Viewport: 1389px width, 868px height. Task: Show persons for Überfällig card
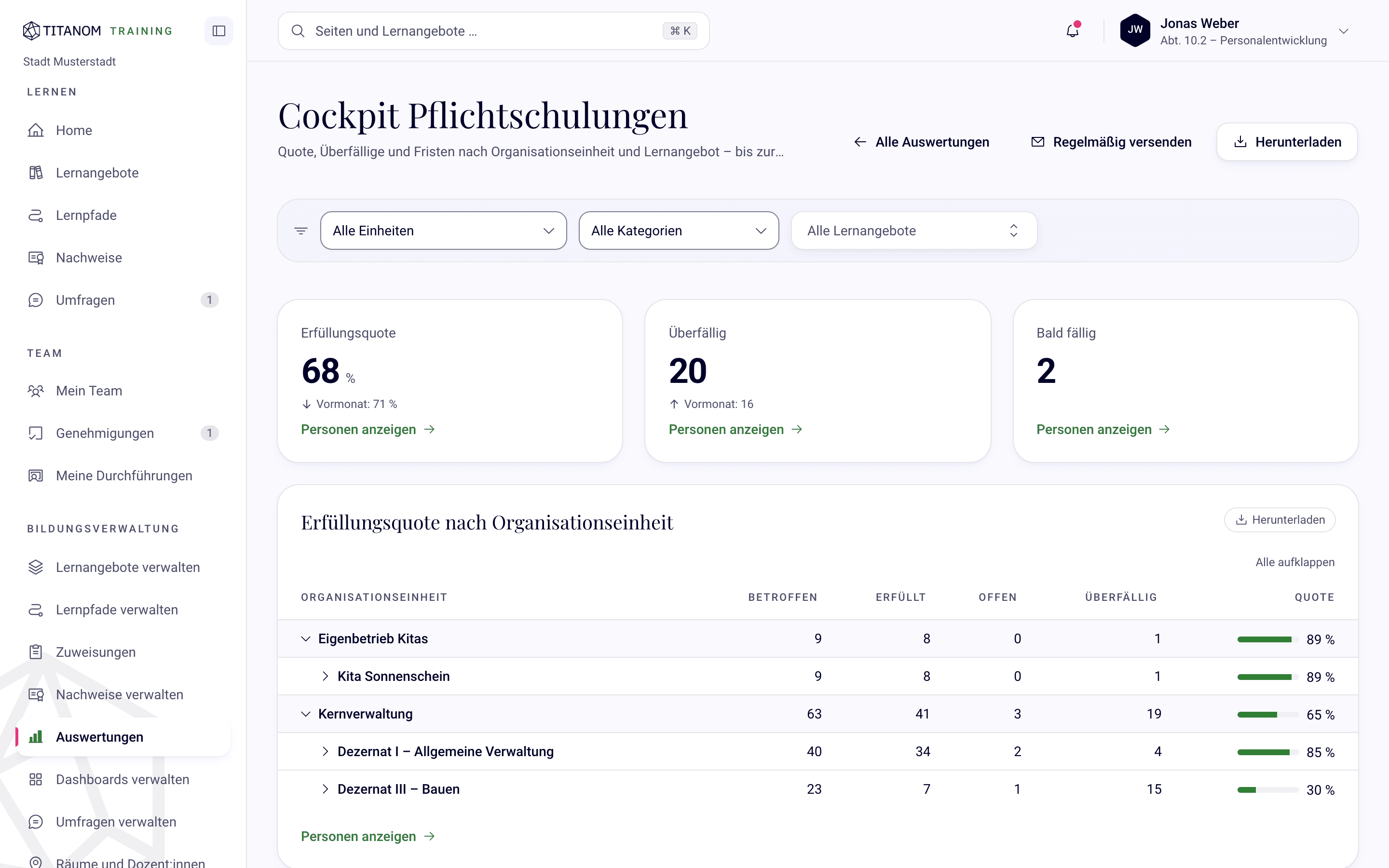click(736, 429)
